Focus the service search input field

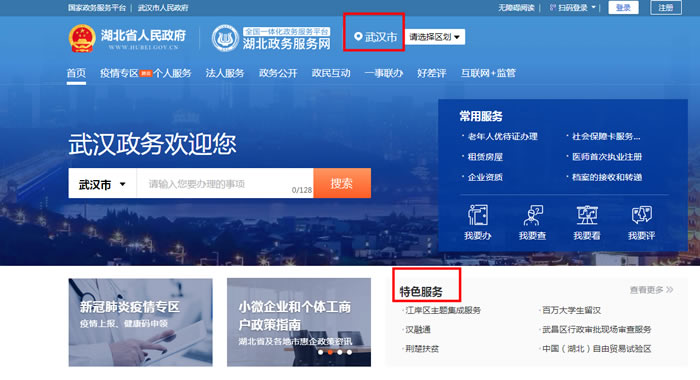[225, 184]
